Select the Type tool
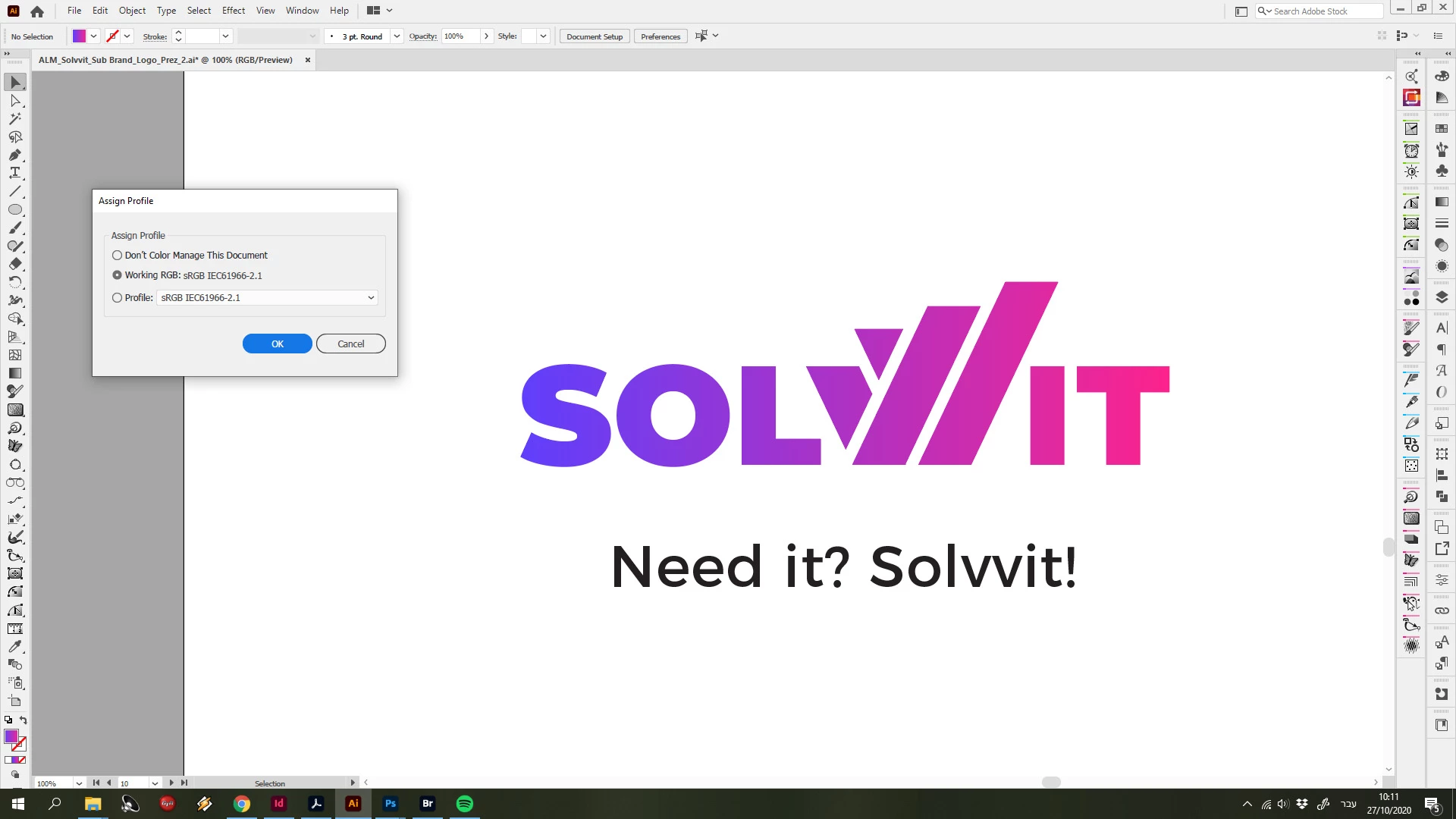 (15, 173)
